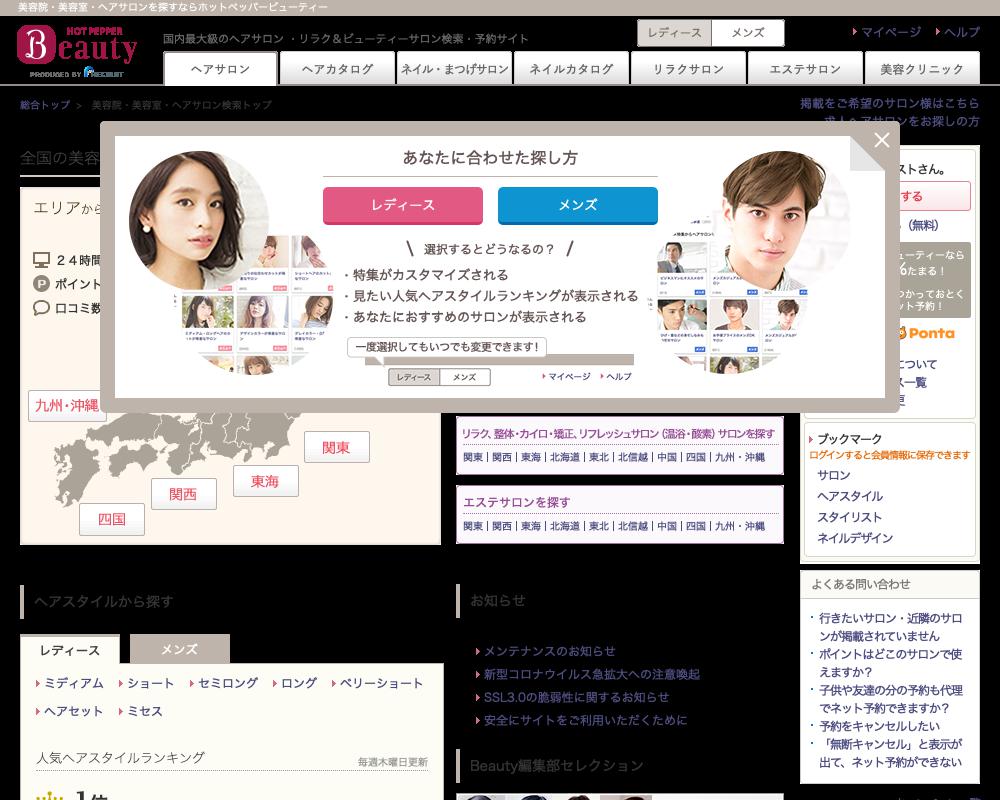Click the woman's portrait in the popup

pyautogui.click(x=199, y=221)
